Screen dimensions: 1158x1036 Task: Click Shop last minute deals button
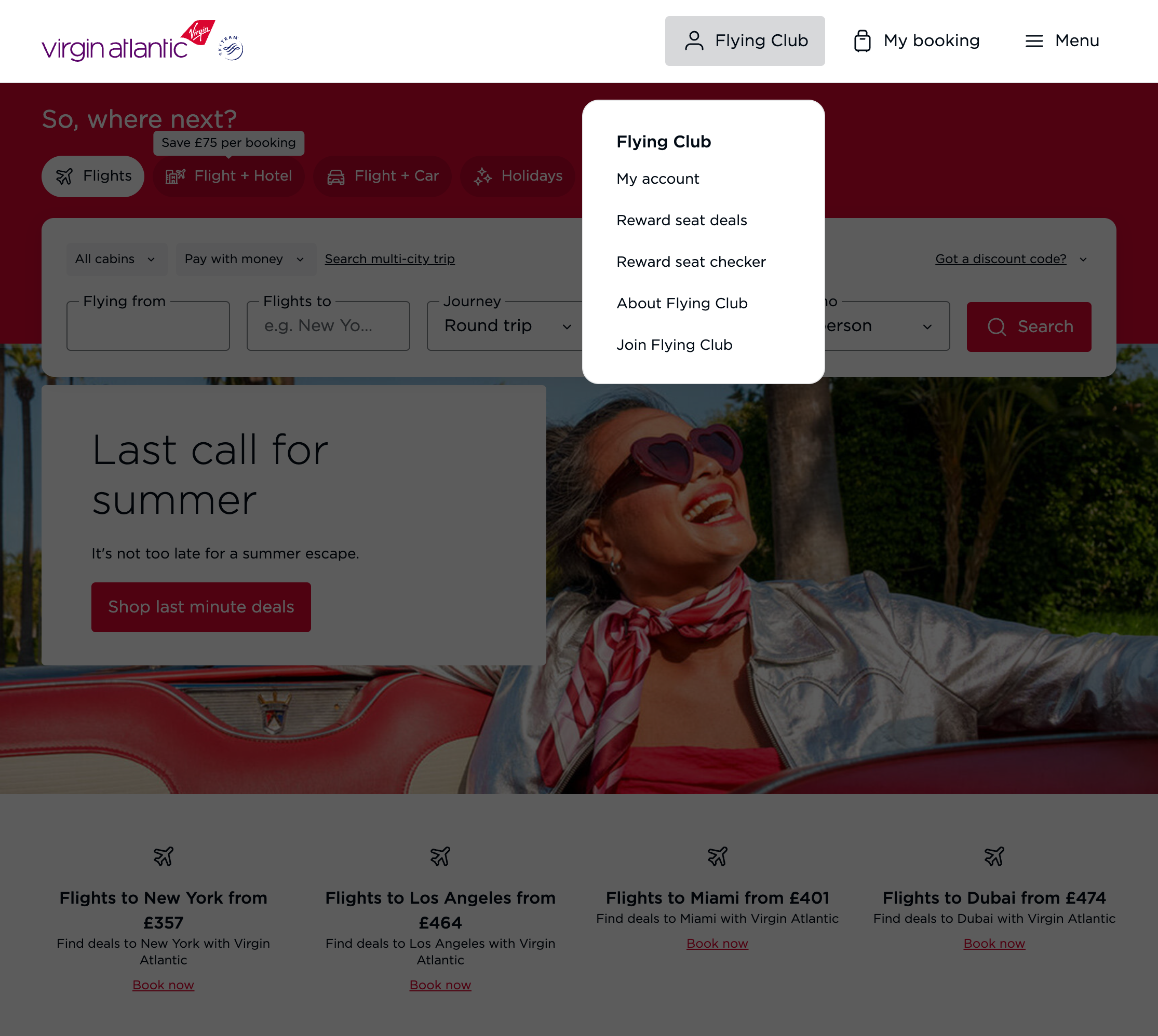coord(201,607)
